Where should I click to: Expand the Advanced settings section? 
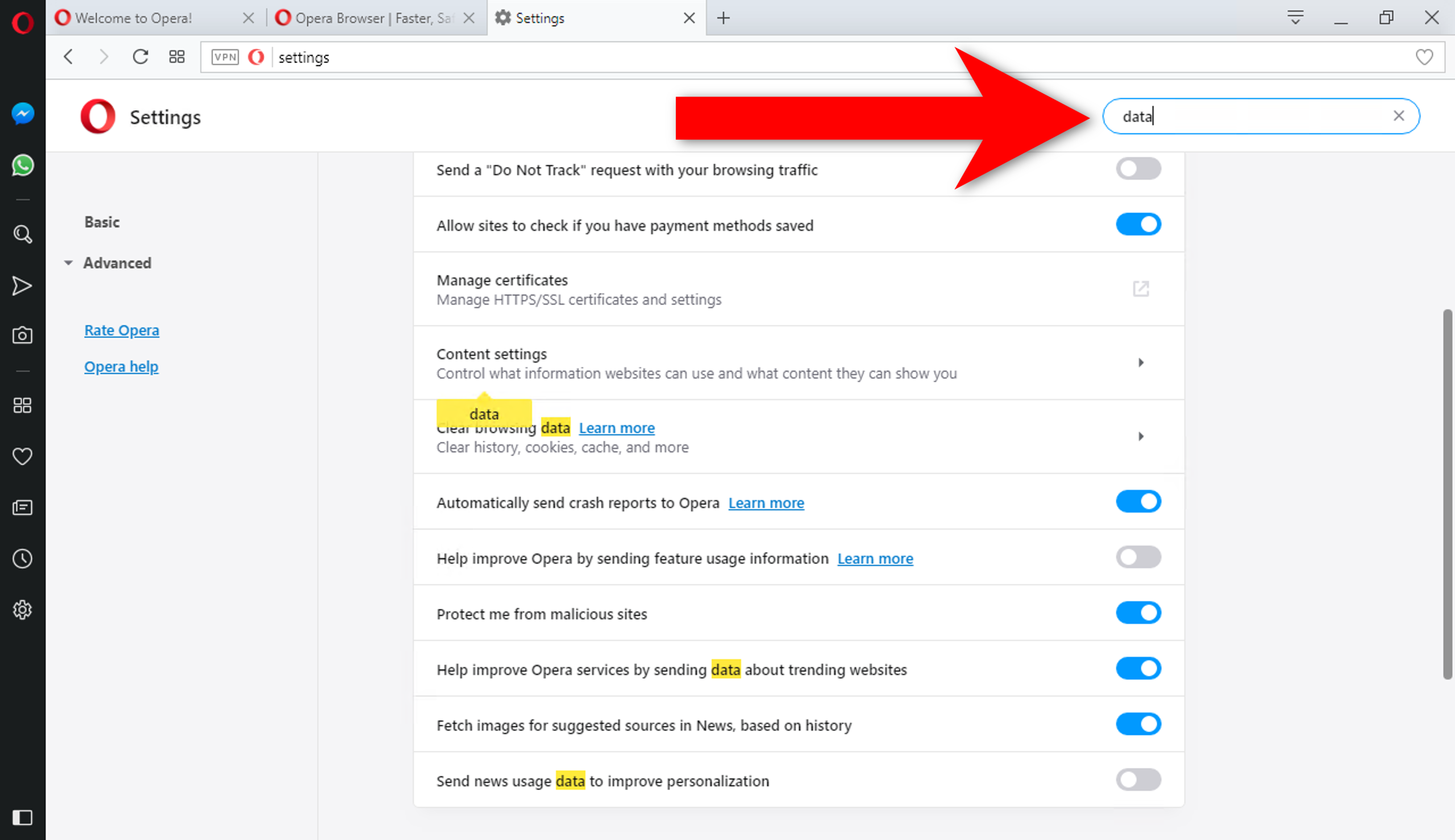(x=116, y=262)
